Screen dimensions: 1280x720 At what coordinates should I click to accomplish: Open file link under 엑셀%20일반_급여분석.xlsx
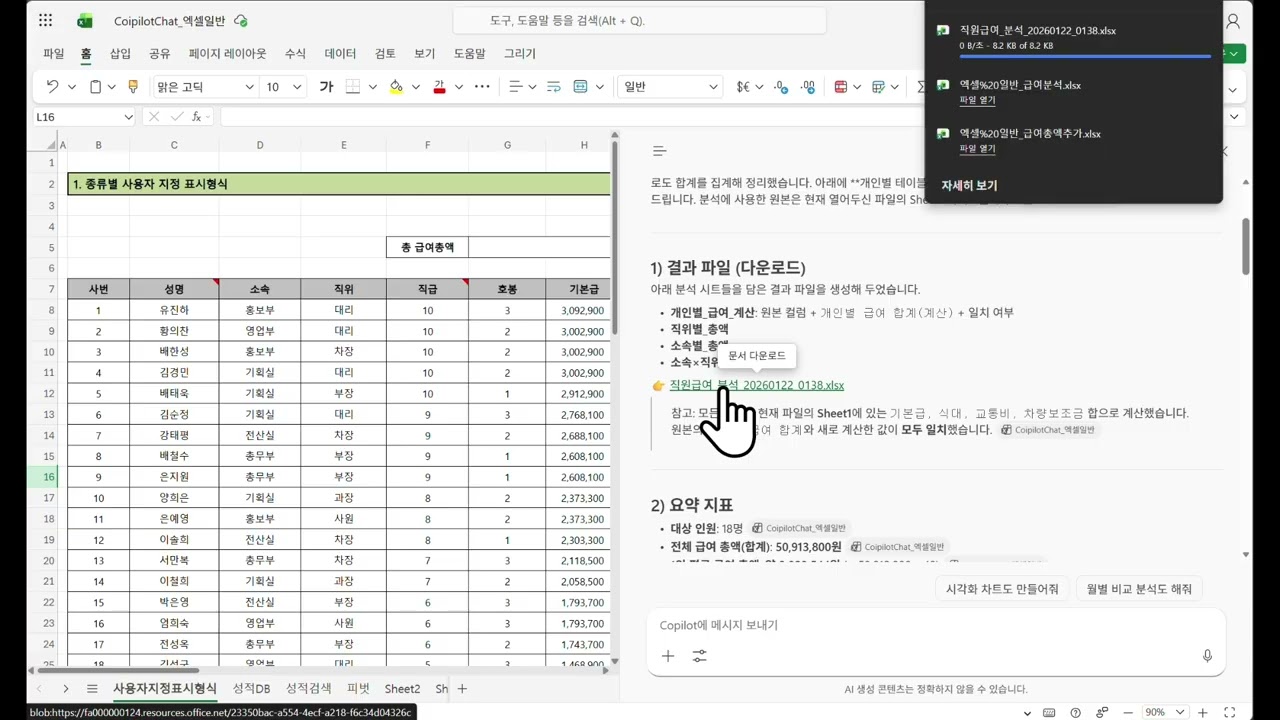[977, 100]
